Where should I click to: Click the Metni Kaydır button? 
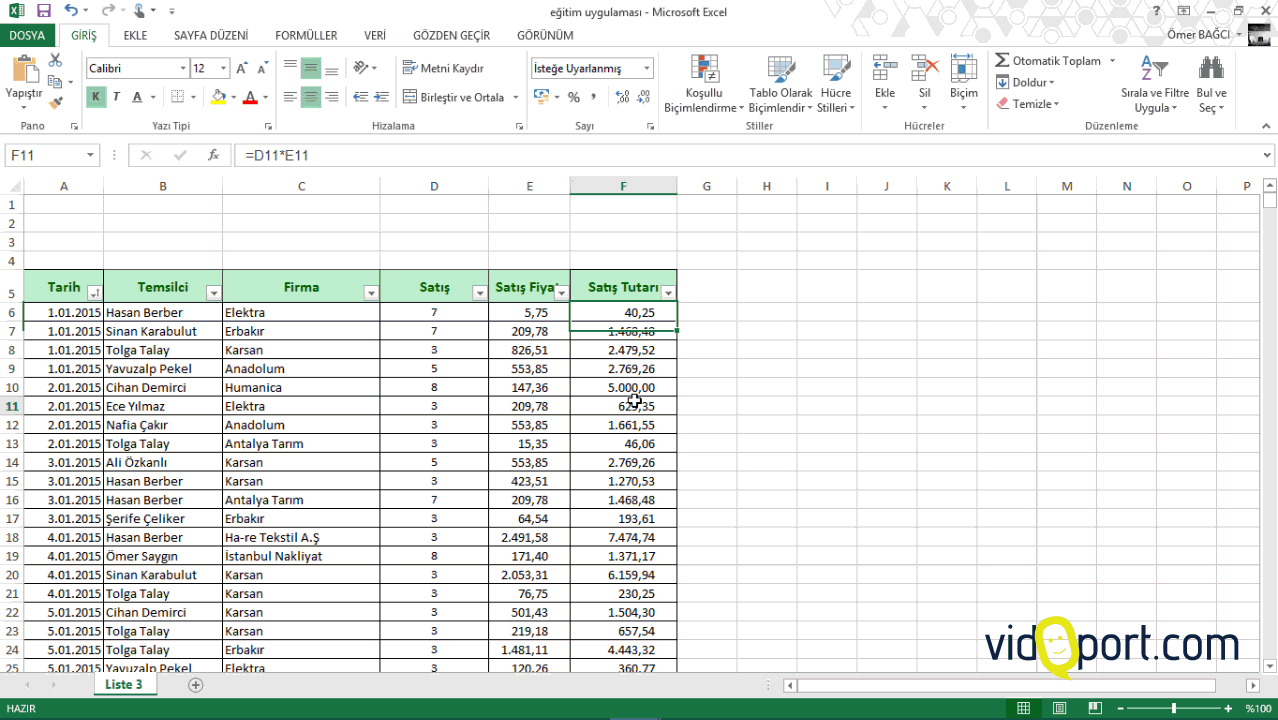coord(443,68)
